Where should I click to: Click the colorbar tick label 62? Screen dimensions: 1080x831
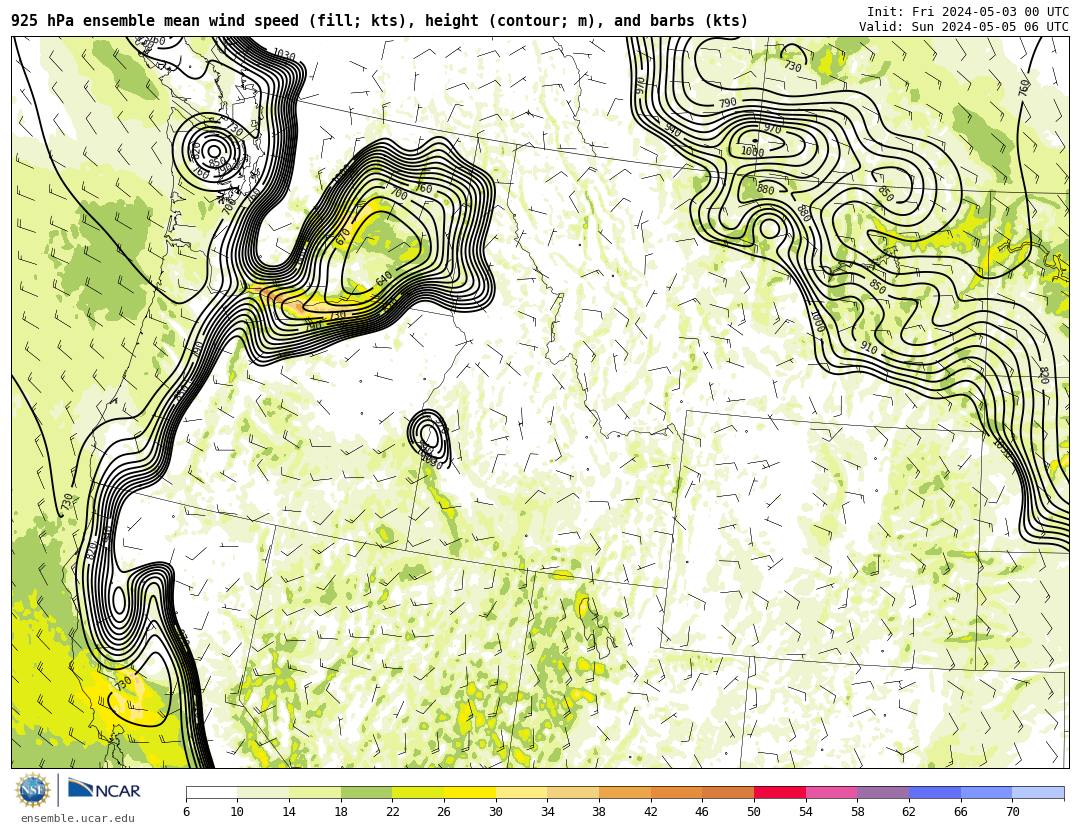pyautogui.click(x=908, y=812)
